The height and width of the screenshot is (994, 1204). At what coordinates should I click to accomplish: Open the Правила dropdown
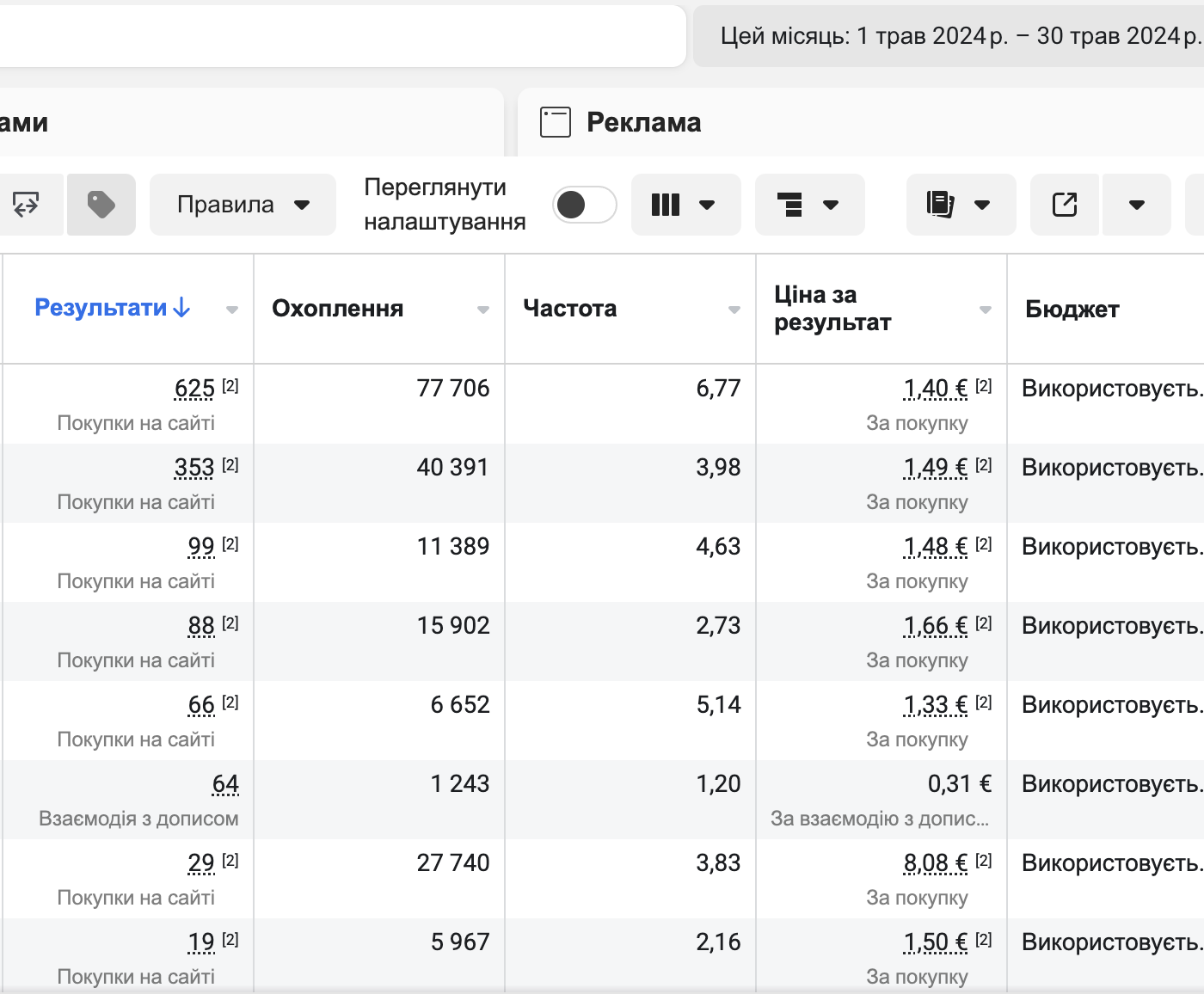(243, 205)
